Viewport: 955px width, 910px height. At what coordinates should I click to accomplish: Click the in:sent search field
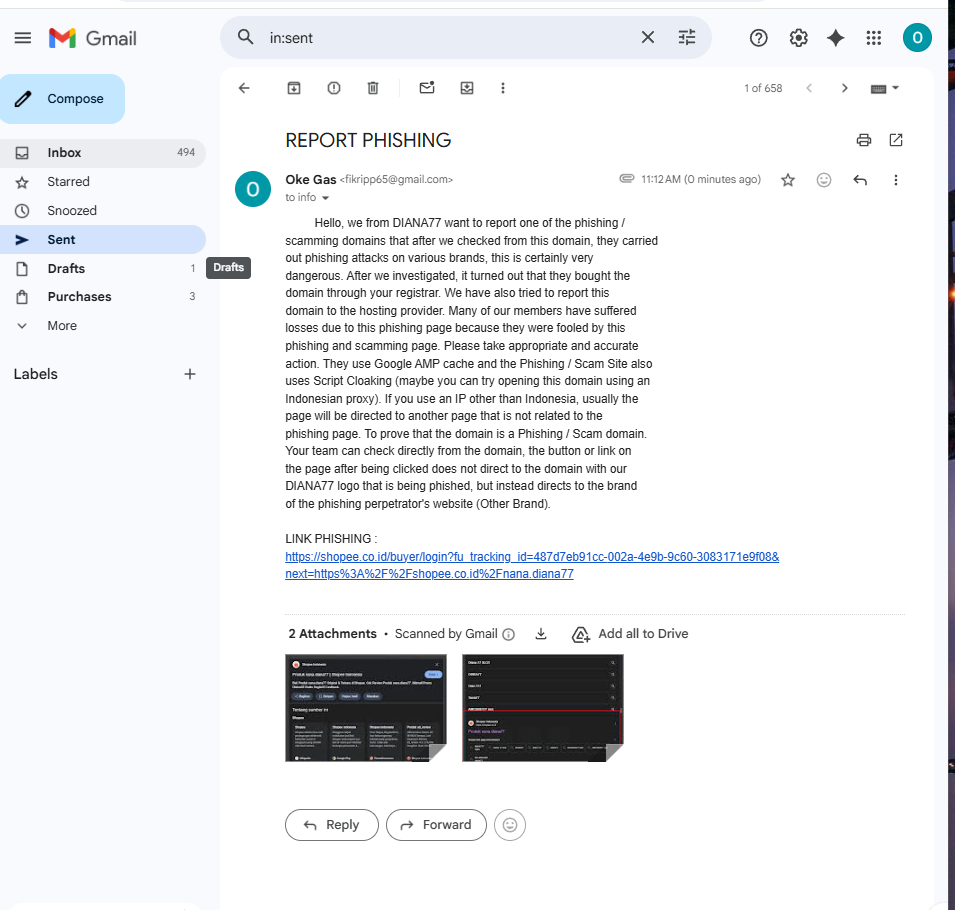[x=451, y=38]
